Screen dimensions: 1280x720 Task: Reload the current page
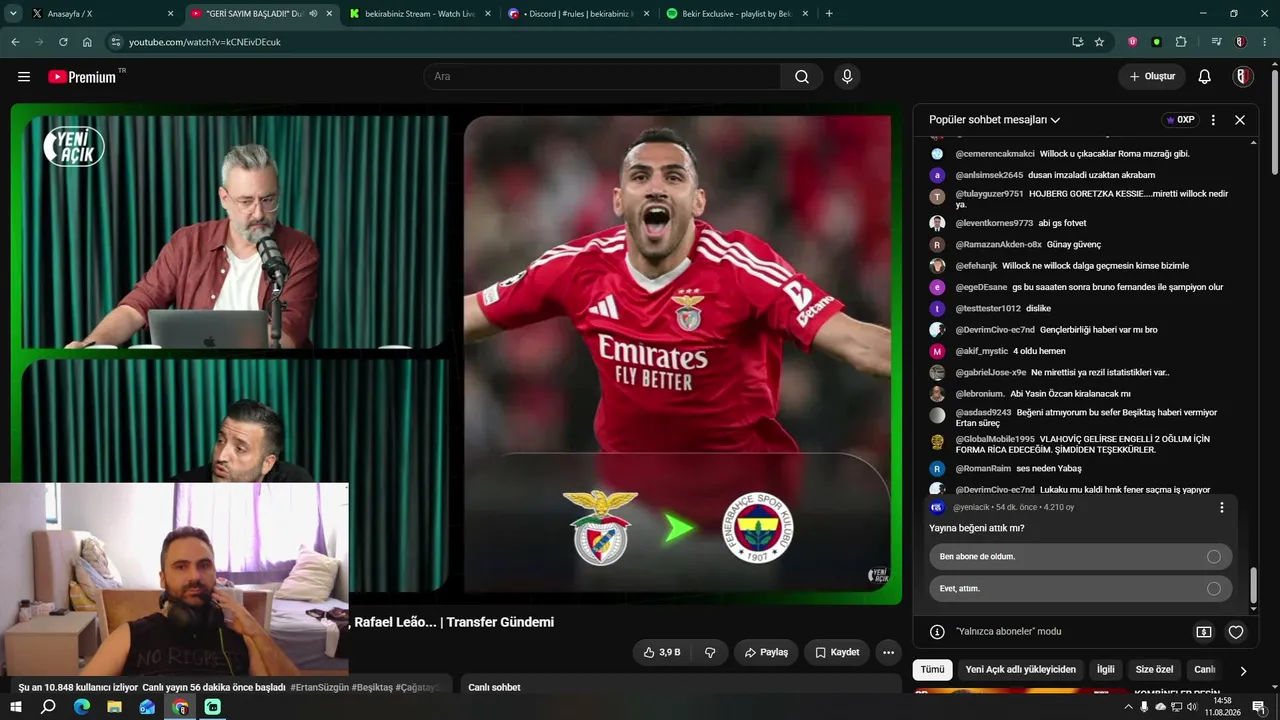click(x=63, y=42)
